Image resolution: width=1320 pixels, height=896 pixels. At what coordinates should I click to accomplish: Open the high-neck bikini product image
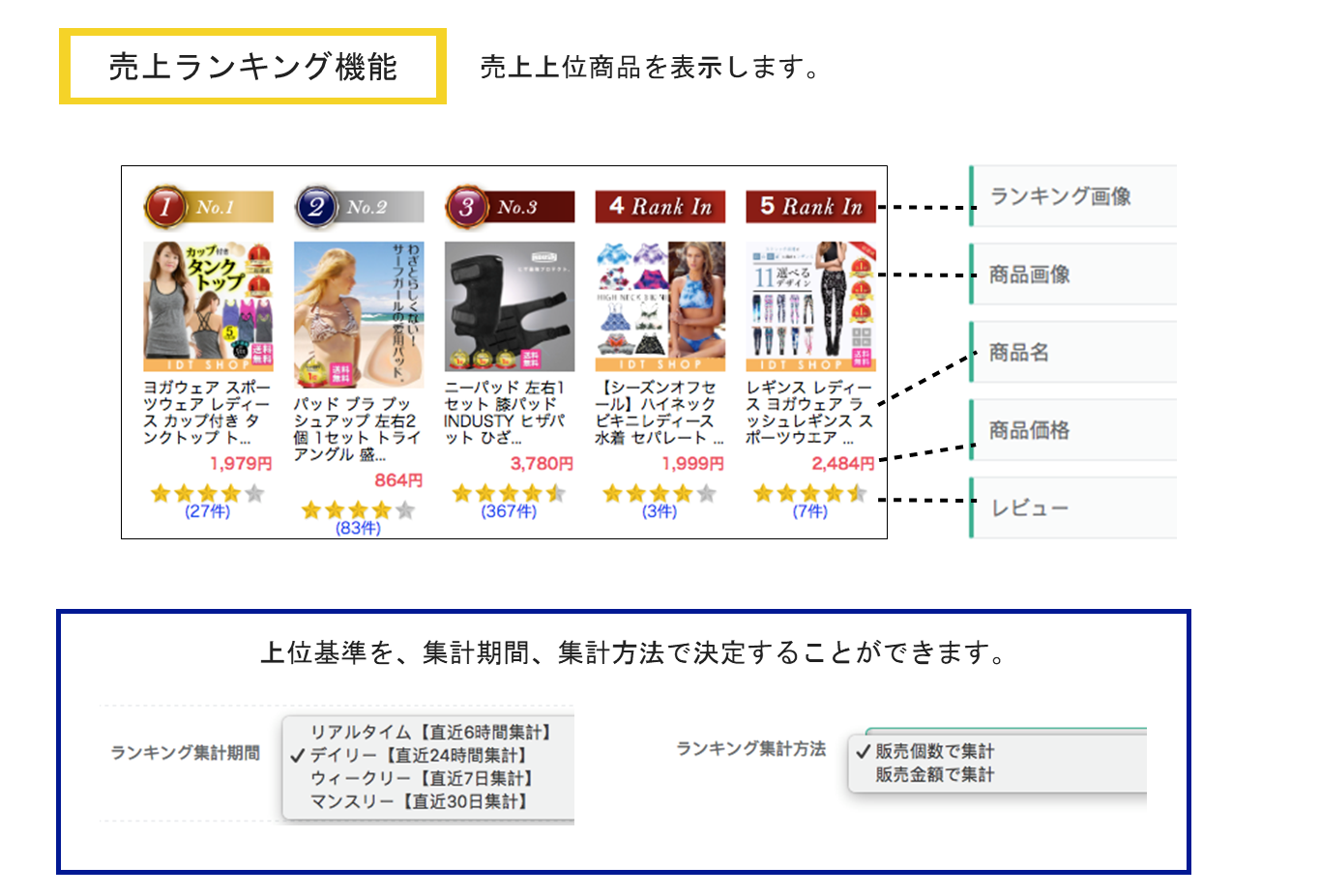(x=660, y=306)
